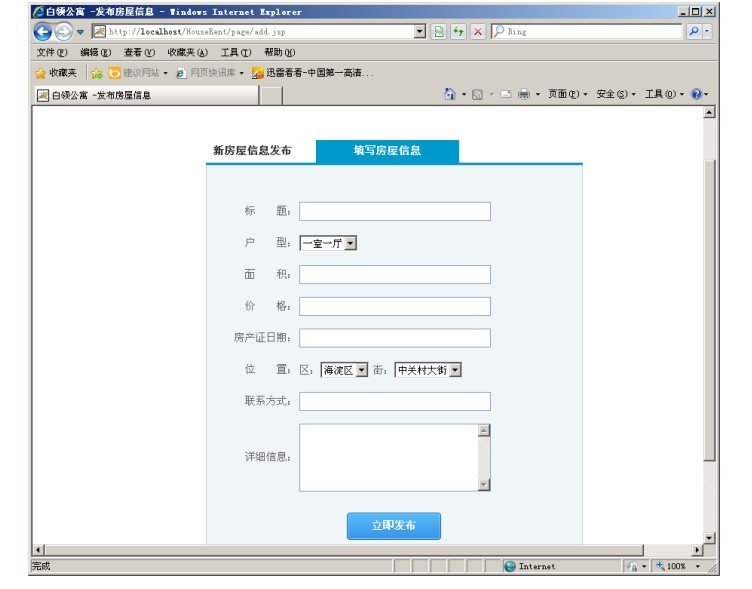Open the 安全(S) command bar menu
752x589 pixels.
coord(616,94)
